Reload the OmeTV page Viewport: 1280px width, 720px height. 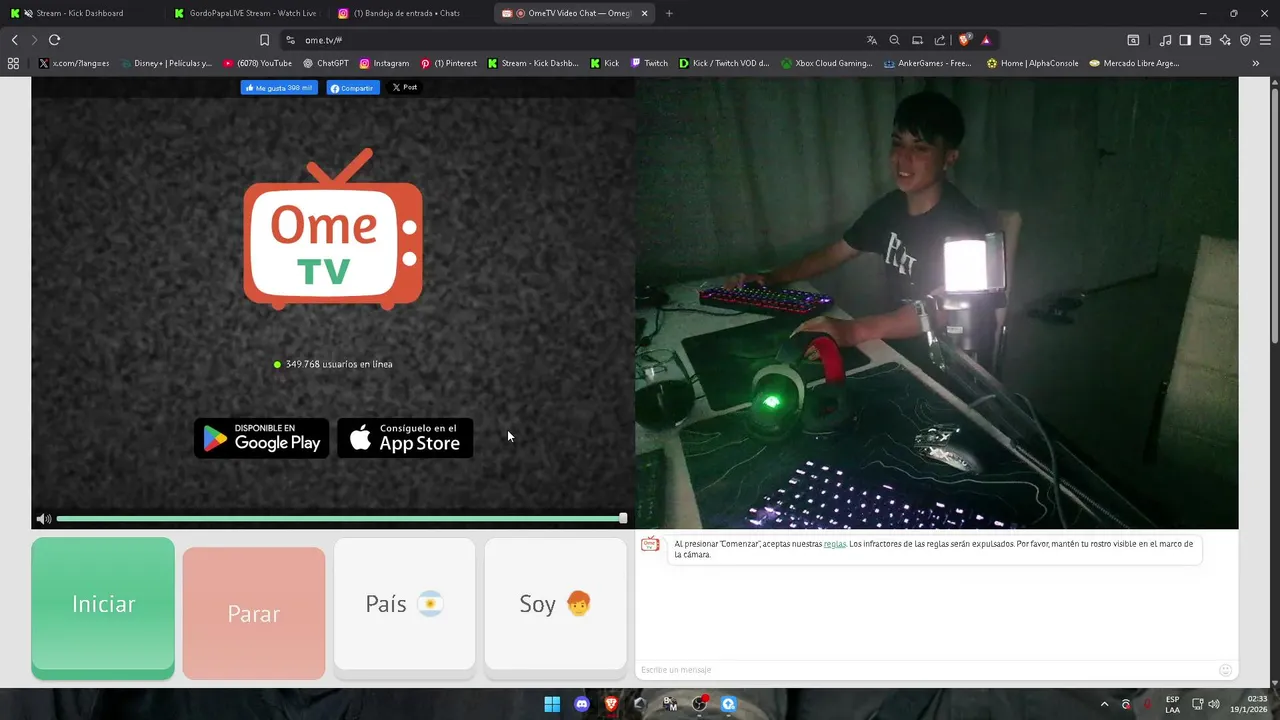pyautogui.click(x=54, y=40)
